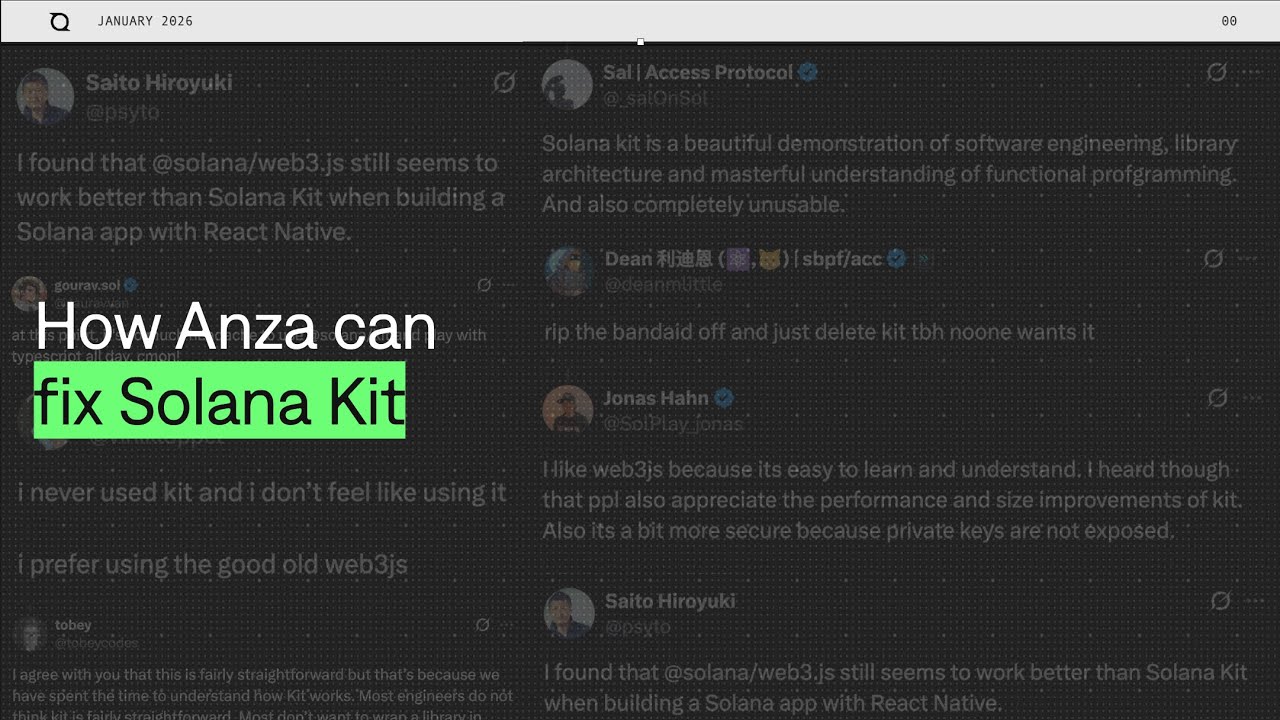Open Saito Hiroyuki's avatar in the top-left tweet
This screenshot has height=720, width=1280.
[45, 97]
